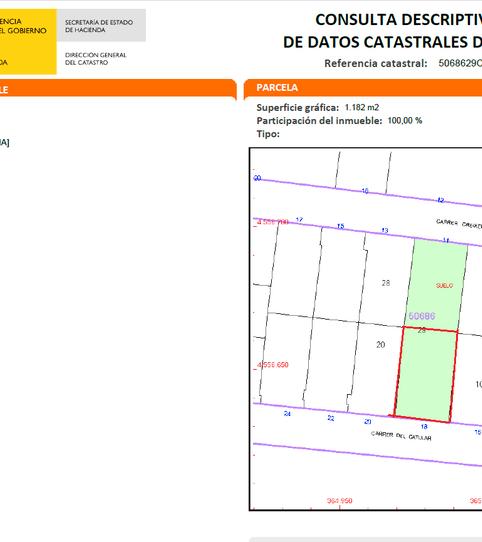Select the cadastral reference number starting 5068629

(x=460, y=63)
